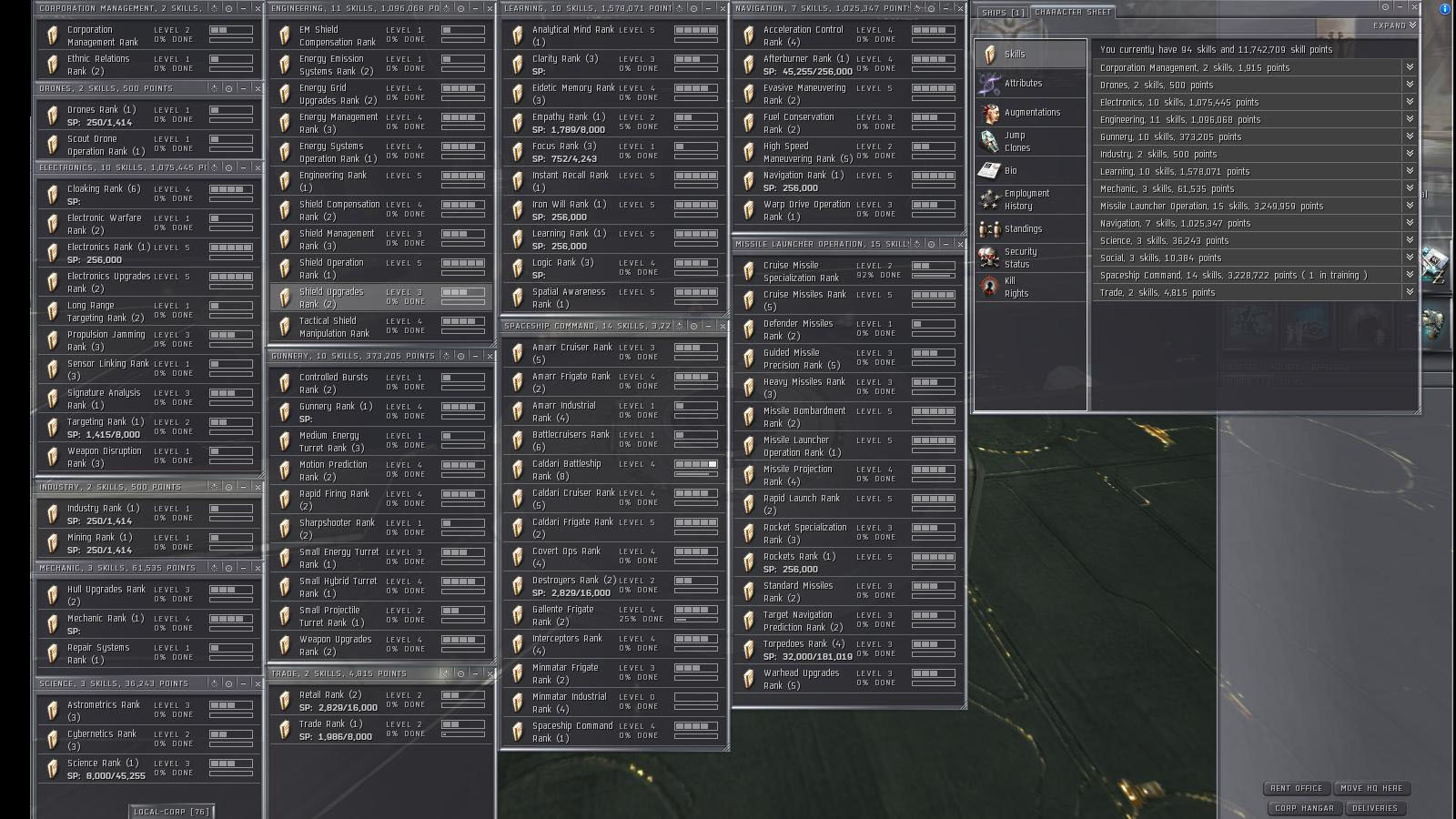
Task: Toggle the pin on the Corporation Management window
Action: pyautogui.click(x=228, y=8)
